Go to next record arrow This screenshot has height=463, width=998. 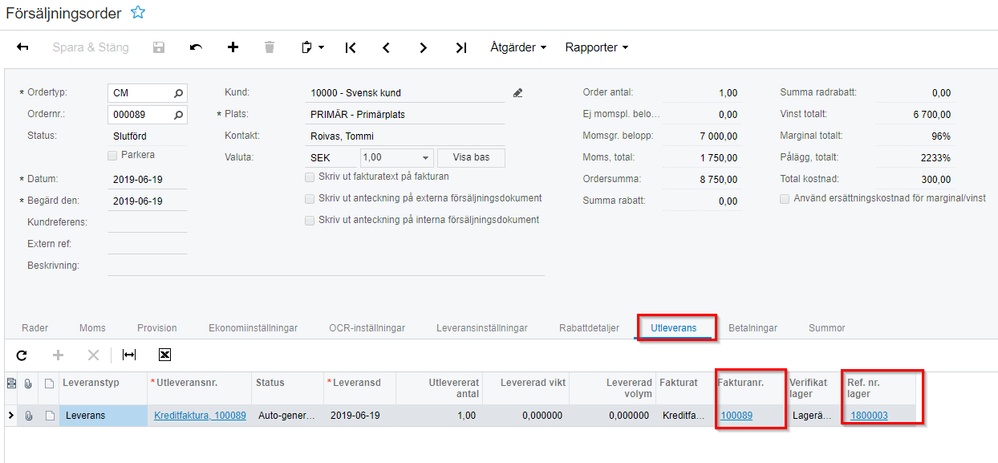(423, 47)
